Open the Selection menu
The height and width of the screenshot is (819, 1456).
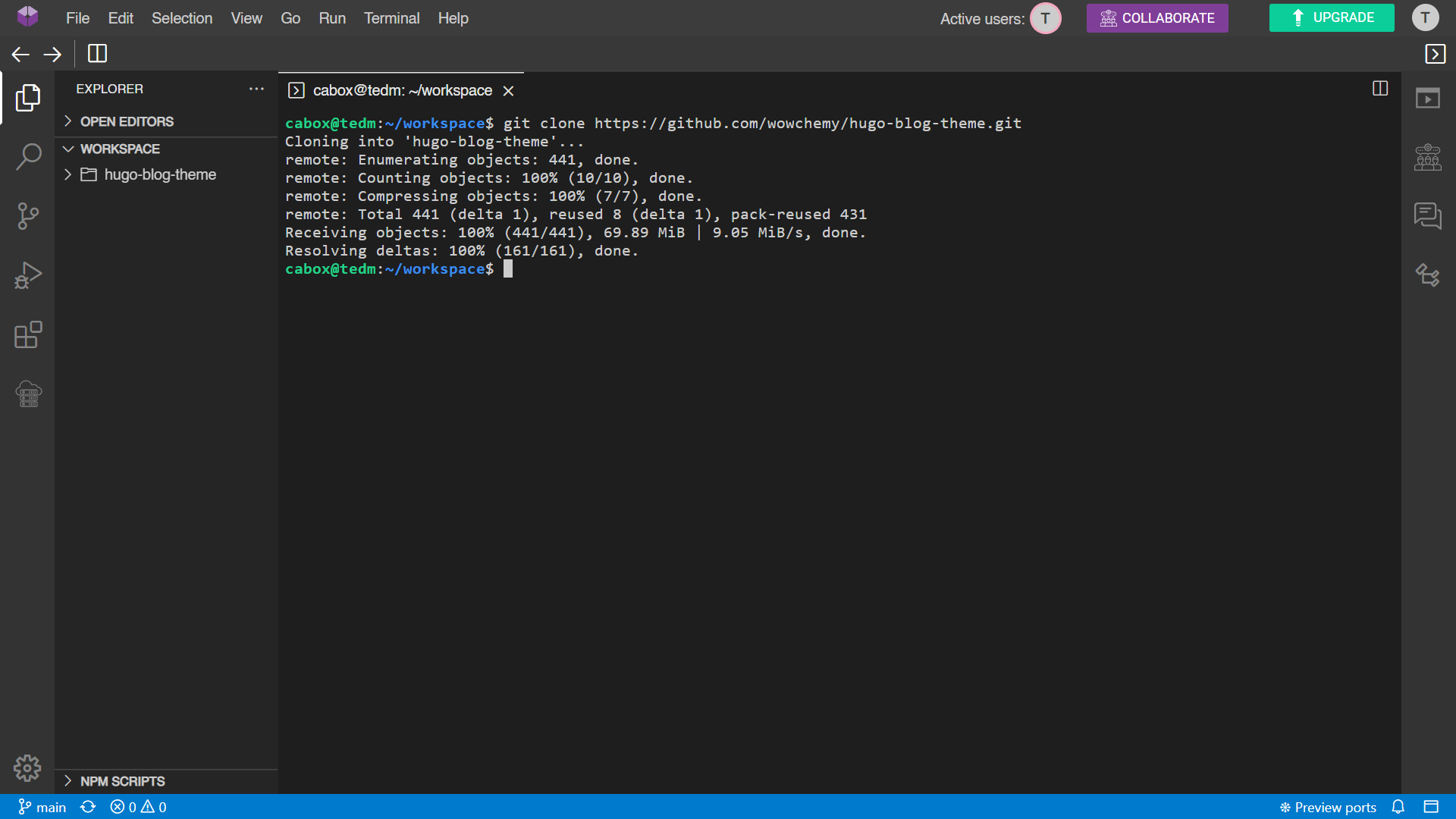tap(182, 18)
